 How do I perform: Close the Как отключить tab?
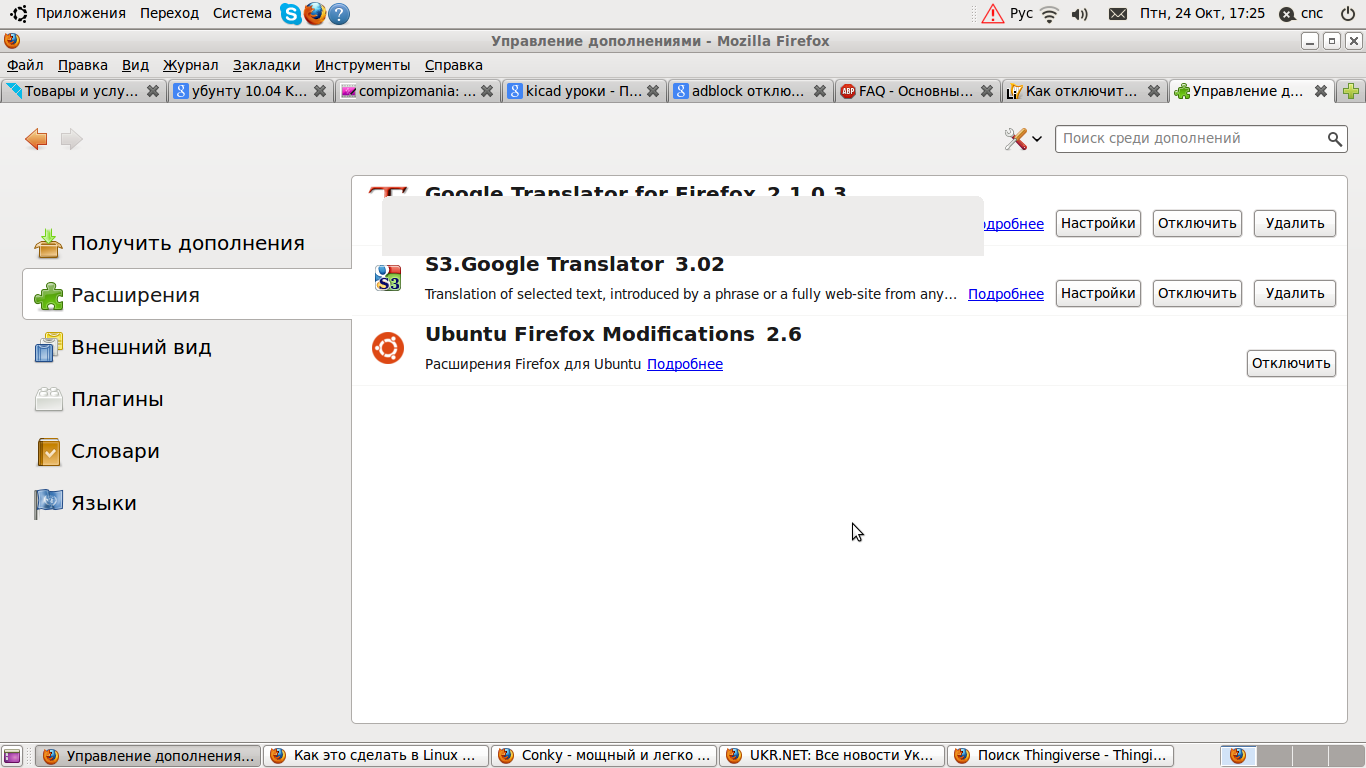(x=1154, y=91)
